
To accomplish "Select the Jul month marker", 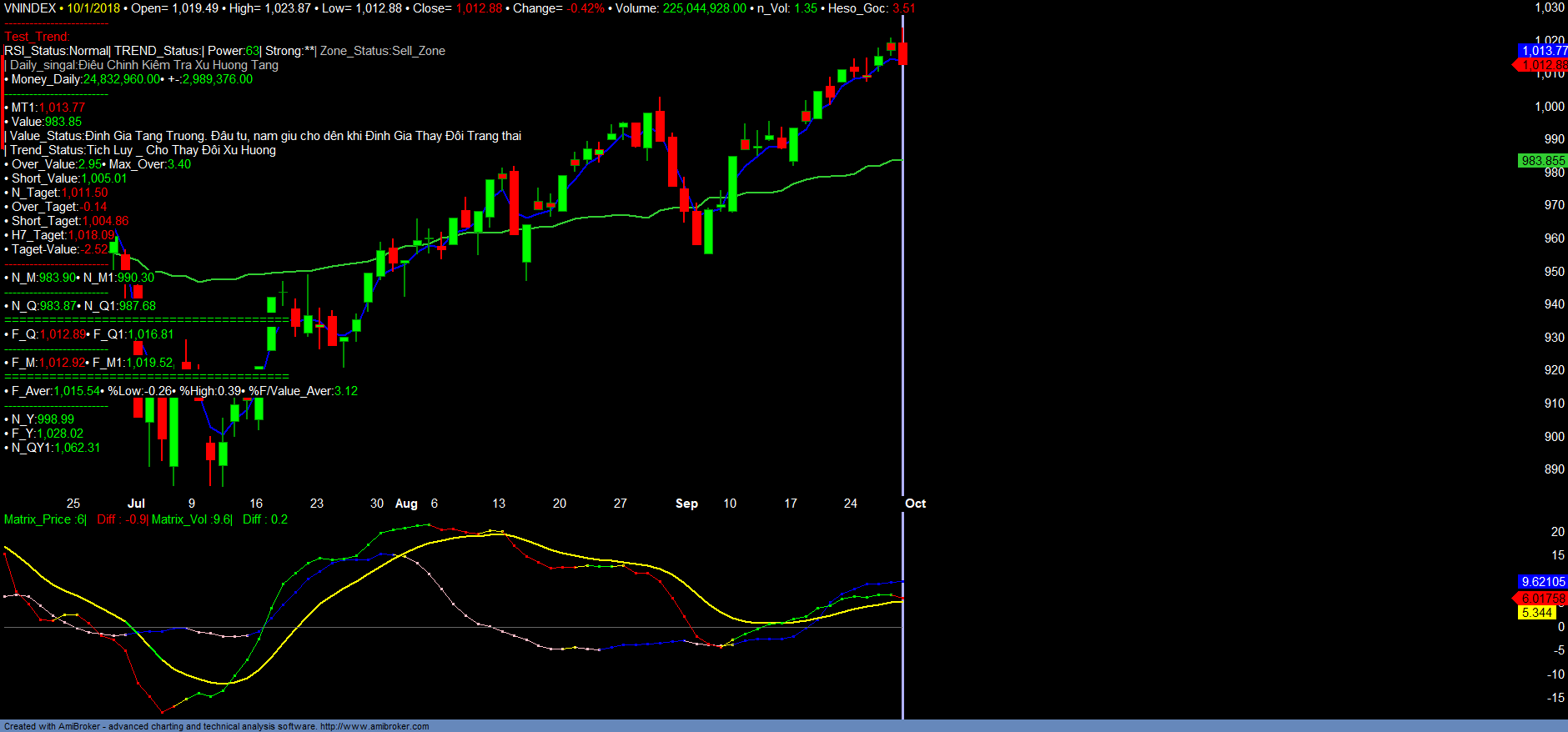I will pos(136,504).
